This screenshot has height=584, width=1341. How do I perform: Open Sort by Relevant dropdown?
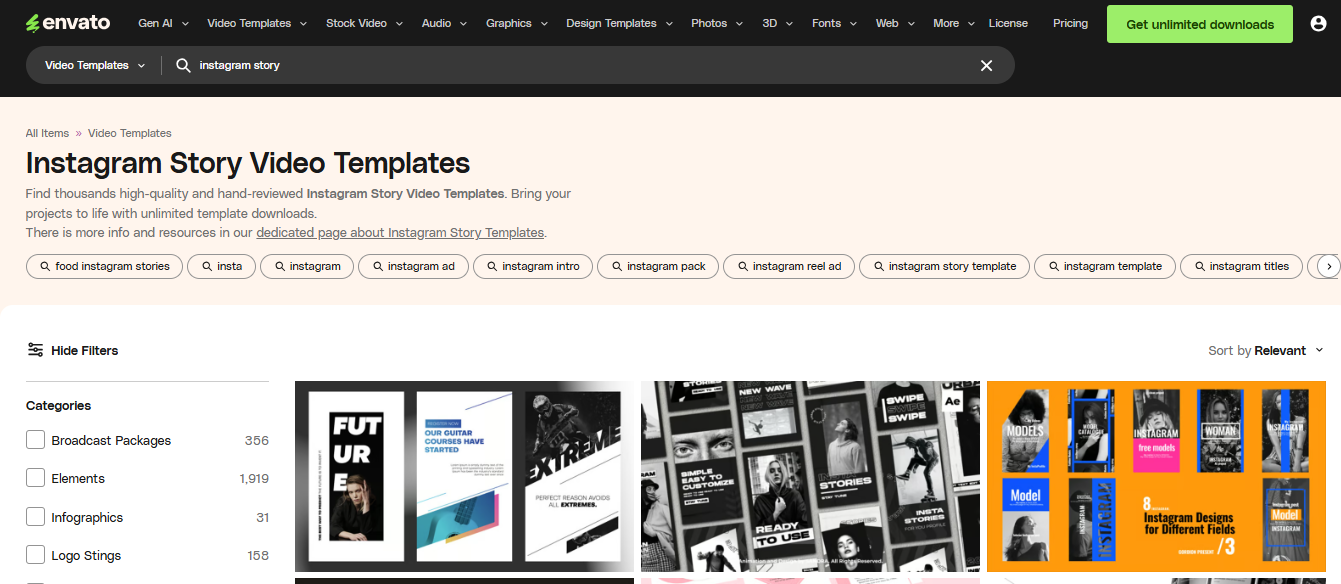(x=1265, y=350)
